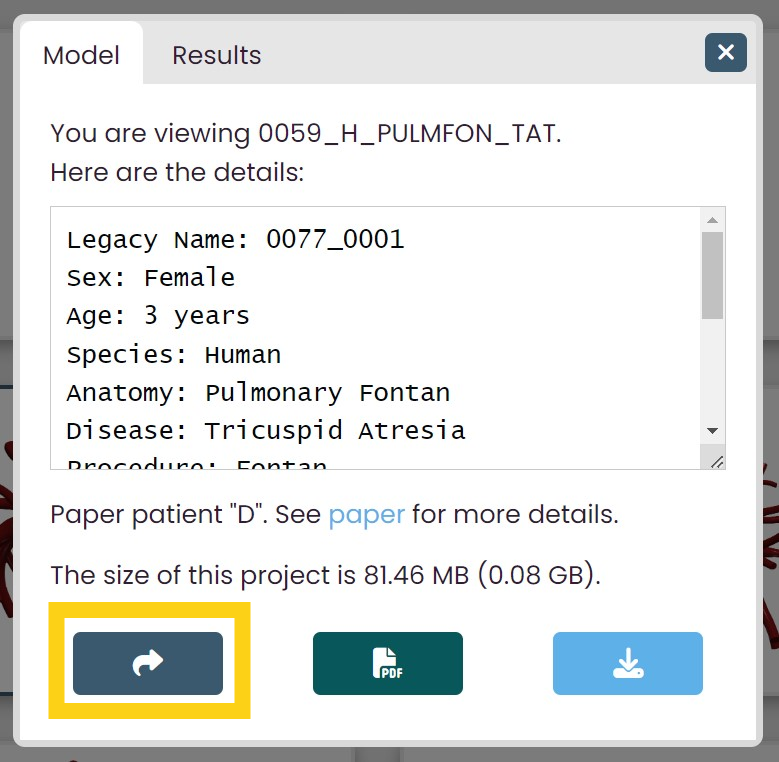Switch to the Results tab

[x=216, y=55]
